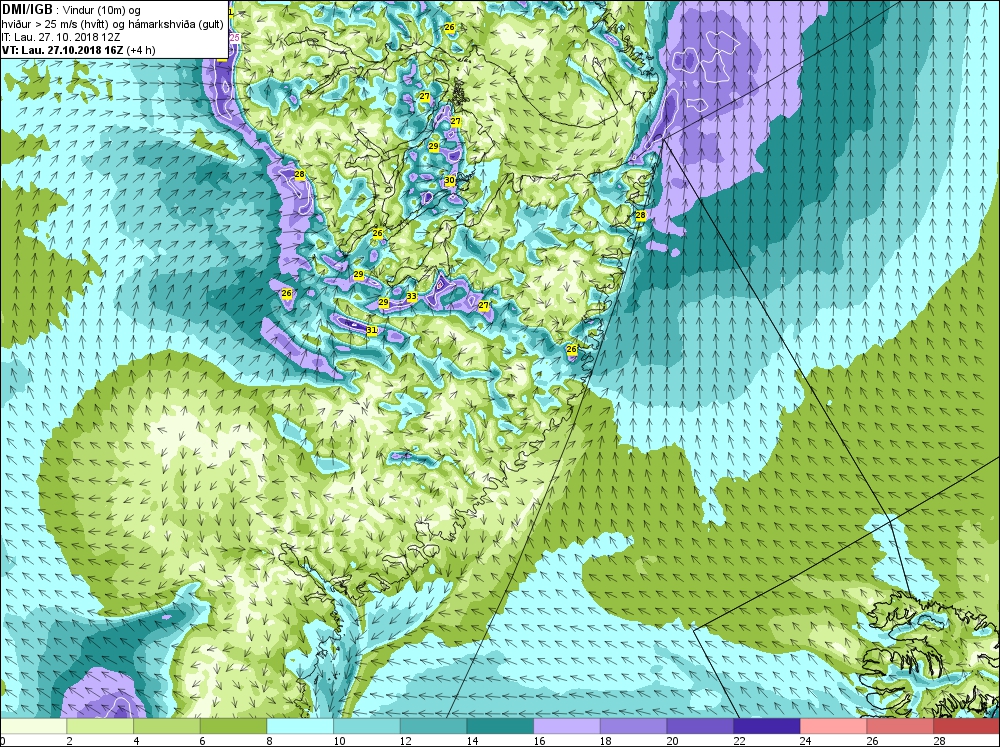Pick the red legend swatch above 28 m/s
This screenshot has width=1000, height=747.
click(x=966, y=727)
